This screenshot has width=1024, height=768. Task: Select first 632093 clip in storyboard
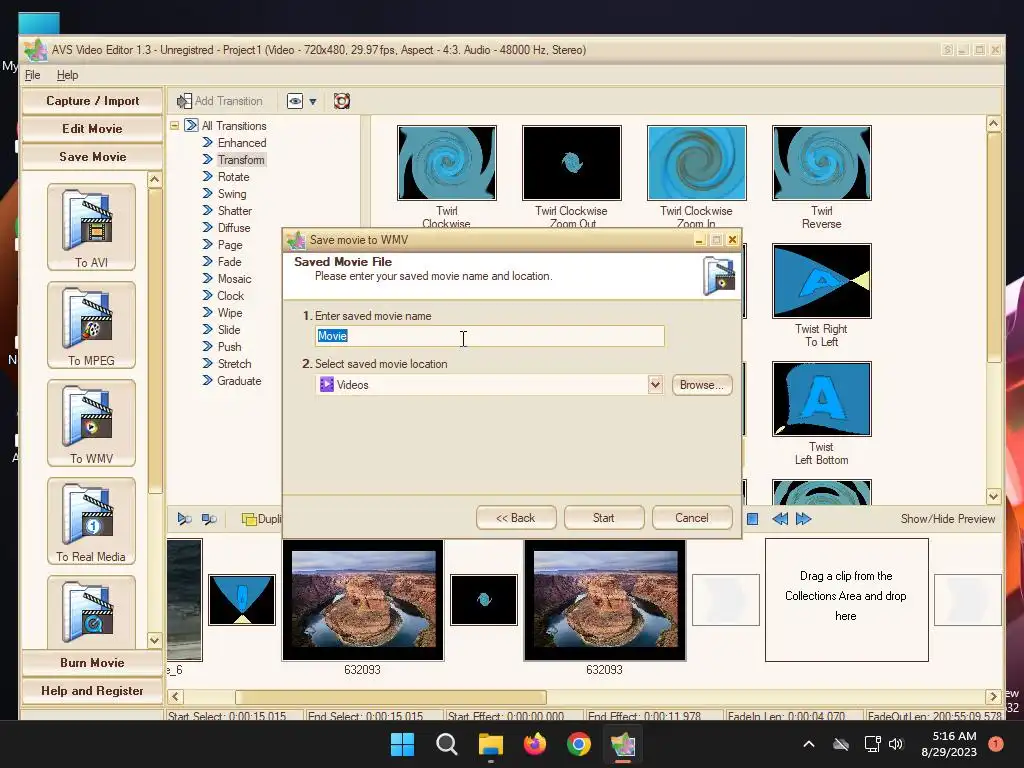(x=363, y=600)
